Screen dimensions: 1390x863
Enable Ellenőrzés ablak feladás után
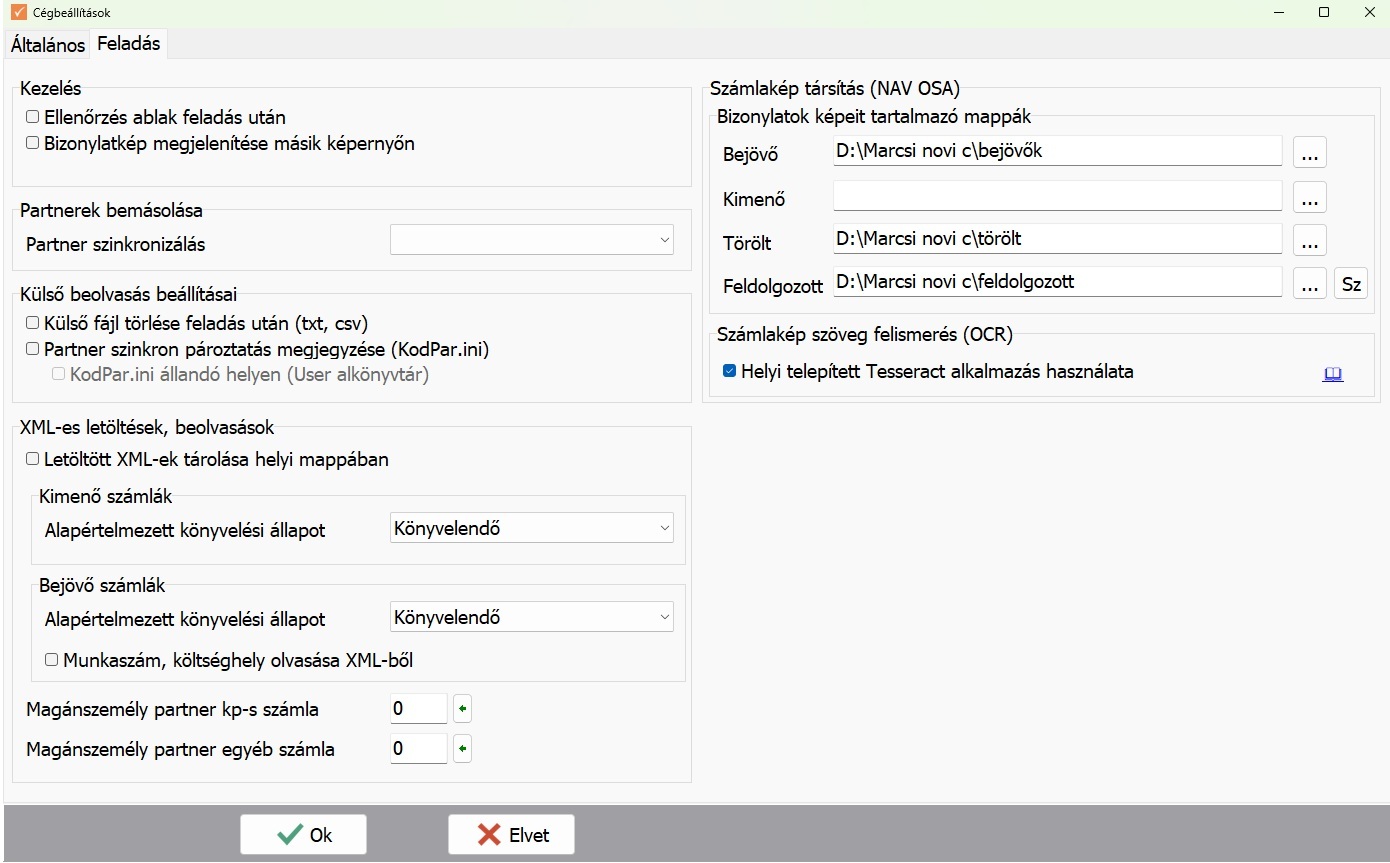pyautogui.click(x=33, y=117)
